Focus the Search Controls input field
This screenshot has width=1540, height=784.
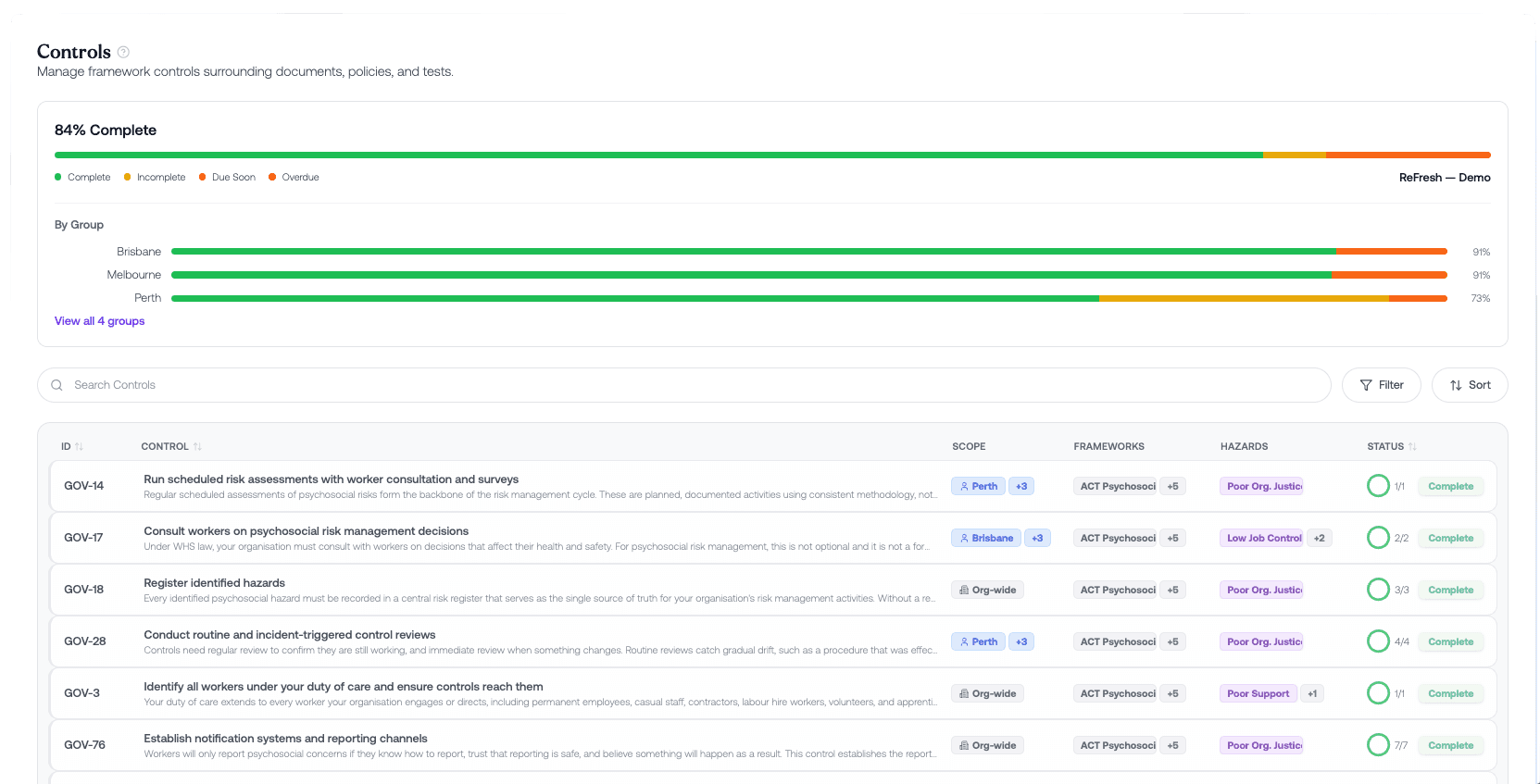click(x=683, y=385)
